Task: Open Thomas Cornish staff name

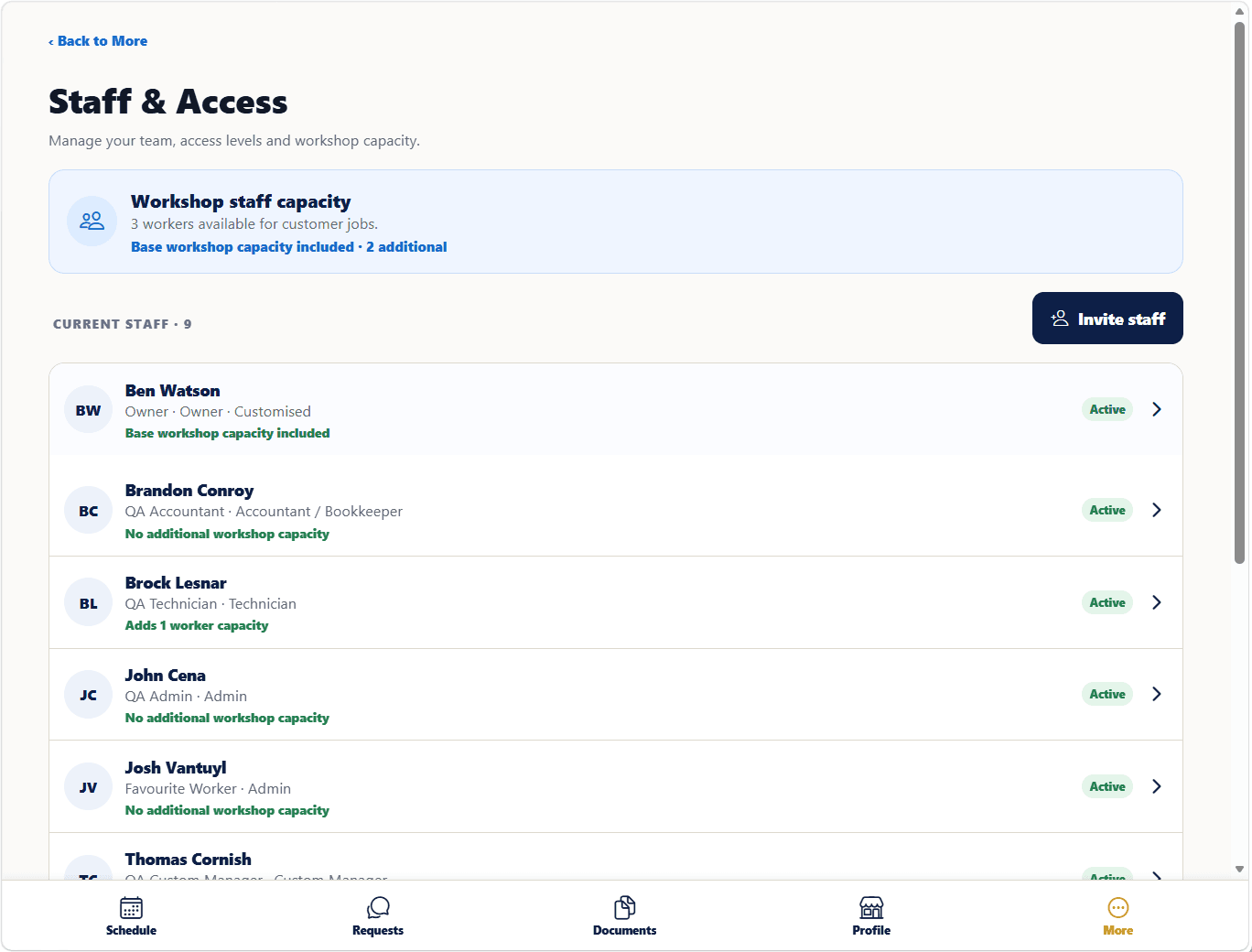Action: (189, 860)
